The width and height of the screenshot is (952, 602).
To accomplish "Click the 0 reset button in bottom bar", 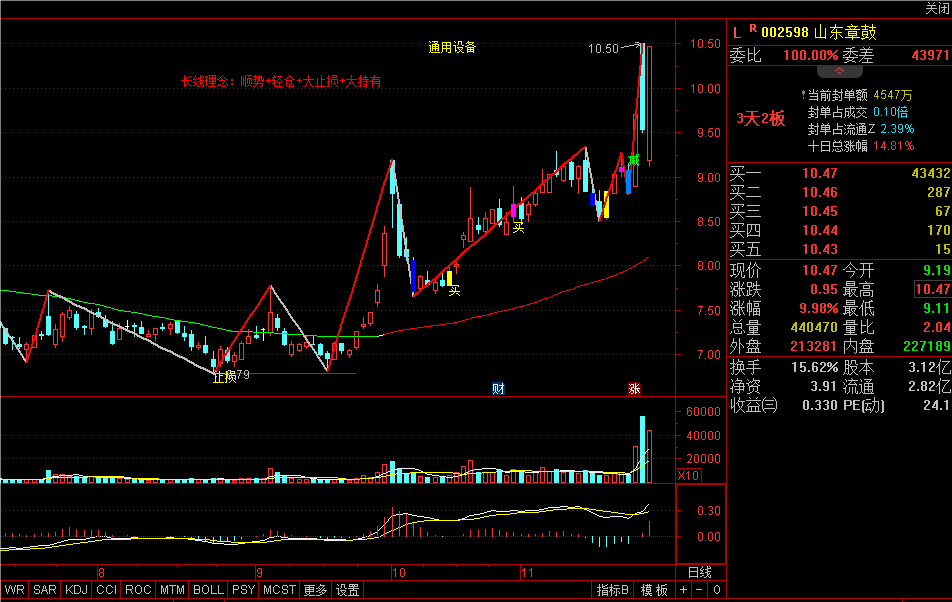I will click(x=716, y=590).
